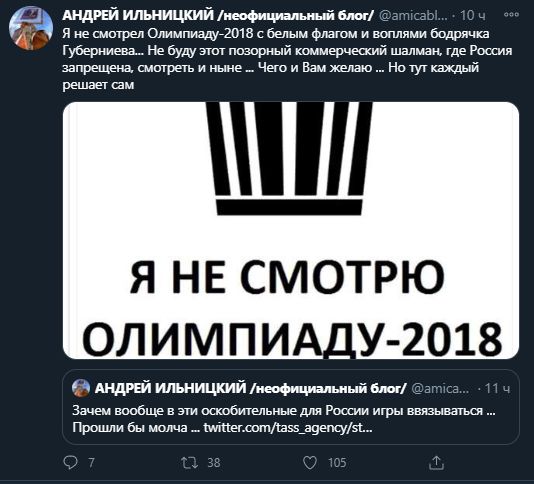Open the quoted tweet text card
Screen dimensions: 534x484
pyautogui.click(x=291, y=407)
